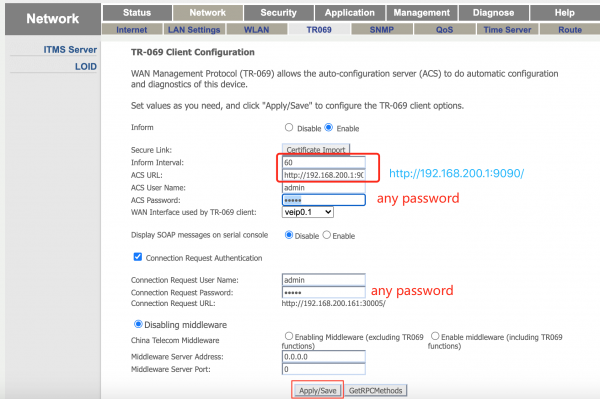This screenshot has height=399, width=600.
Task: Toggle Connection Request Authentication checkbox
Action: [x=138, y=257]
